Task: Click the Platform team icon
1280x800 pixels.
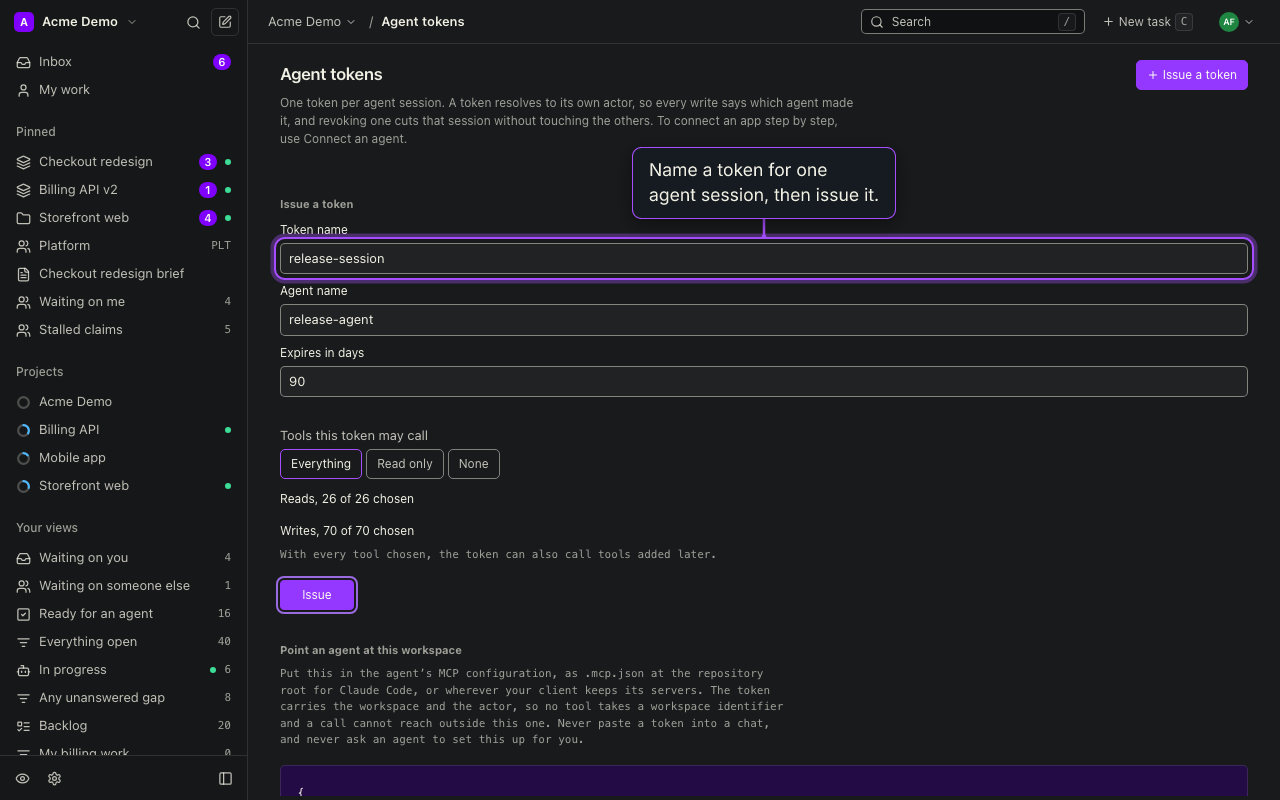Action: (23, 246)
